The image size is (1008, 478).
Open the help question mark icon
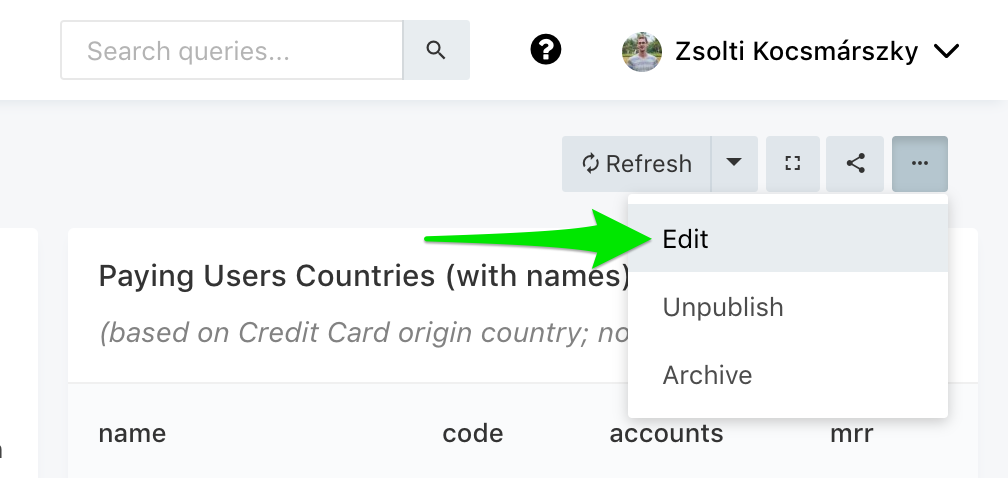[x=546, y=50]
